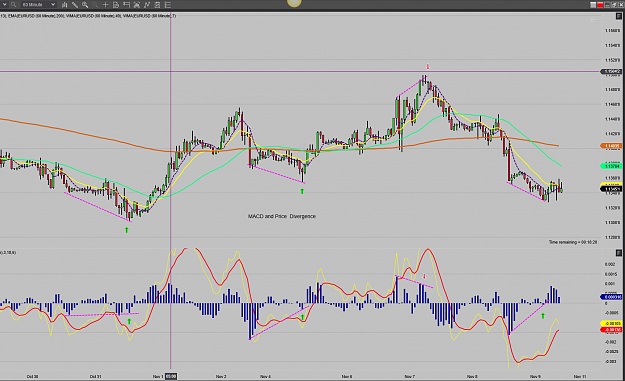This screenshot has height=381, width=625.
Task: Open the instrument selector dropdown arrow
Action: [x=5, y=4]
